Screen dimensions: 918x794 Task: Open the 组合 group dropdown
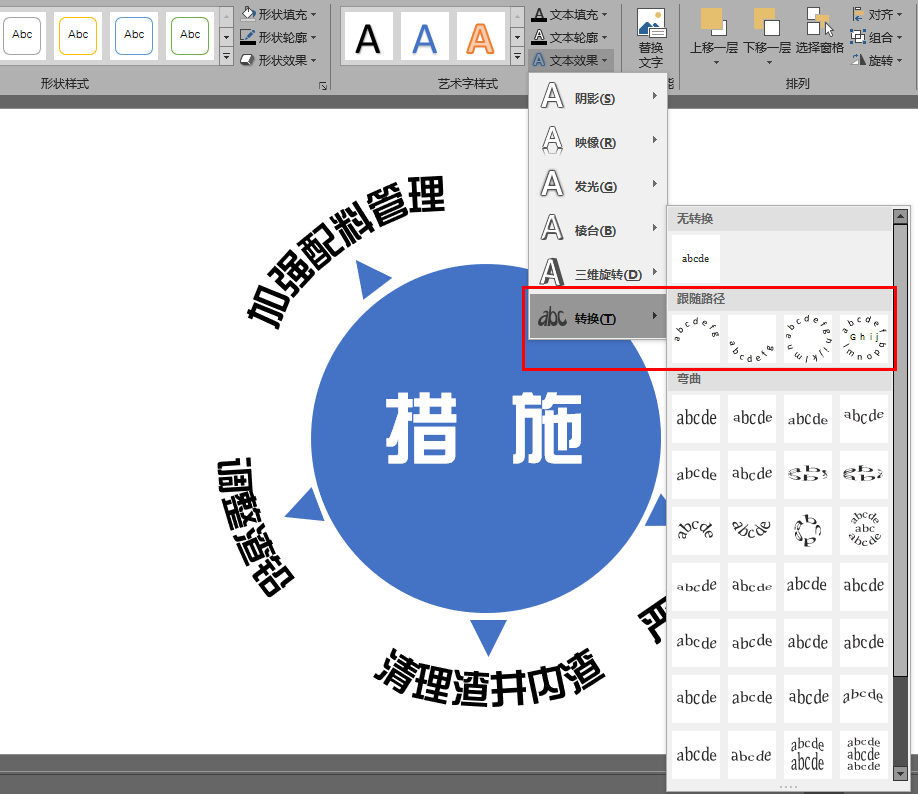pos(876,37)
